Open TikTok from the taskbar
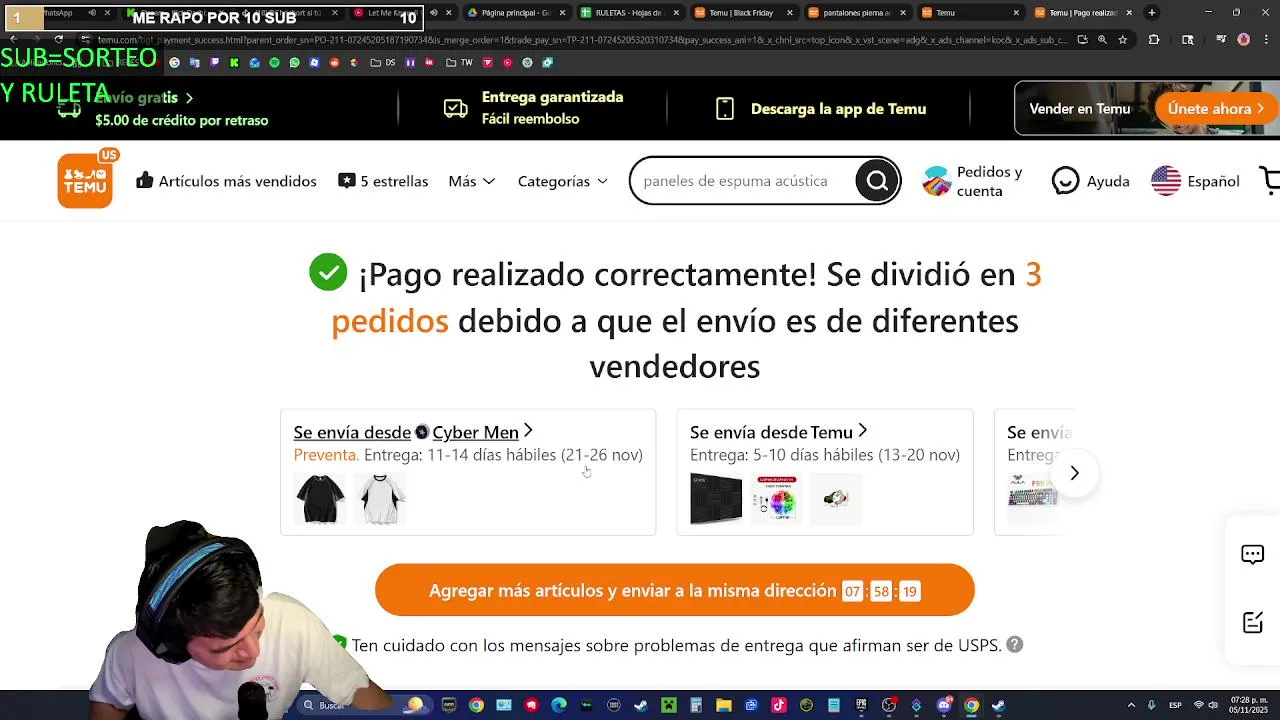1280x720 pixels. click(779, 706)
